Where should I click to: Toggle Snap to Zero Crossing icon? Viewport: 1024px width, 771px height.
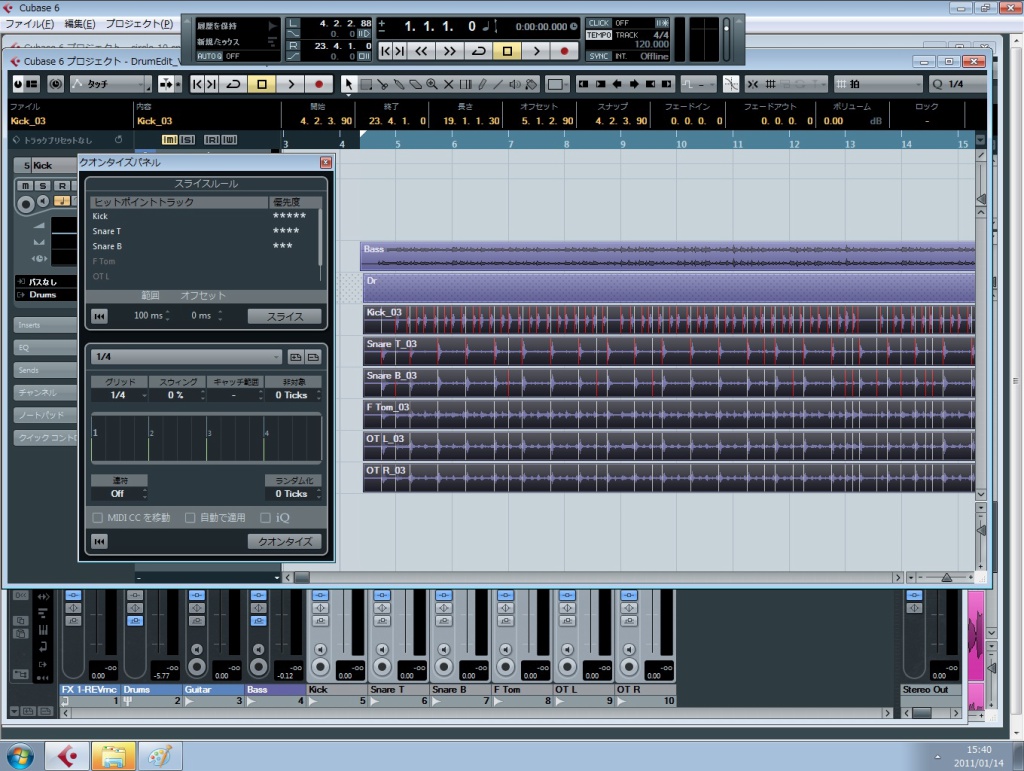point(731,84)
